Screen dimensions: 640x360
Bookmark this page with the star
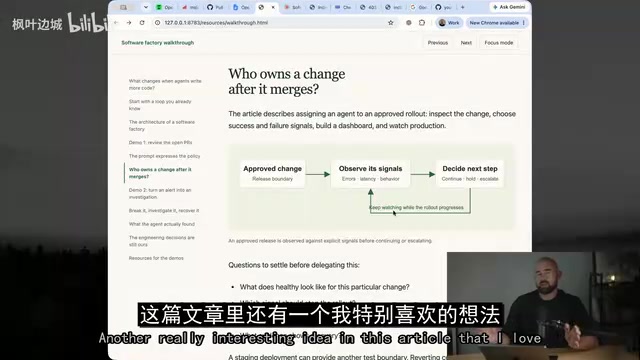[391, 23]
